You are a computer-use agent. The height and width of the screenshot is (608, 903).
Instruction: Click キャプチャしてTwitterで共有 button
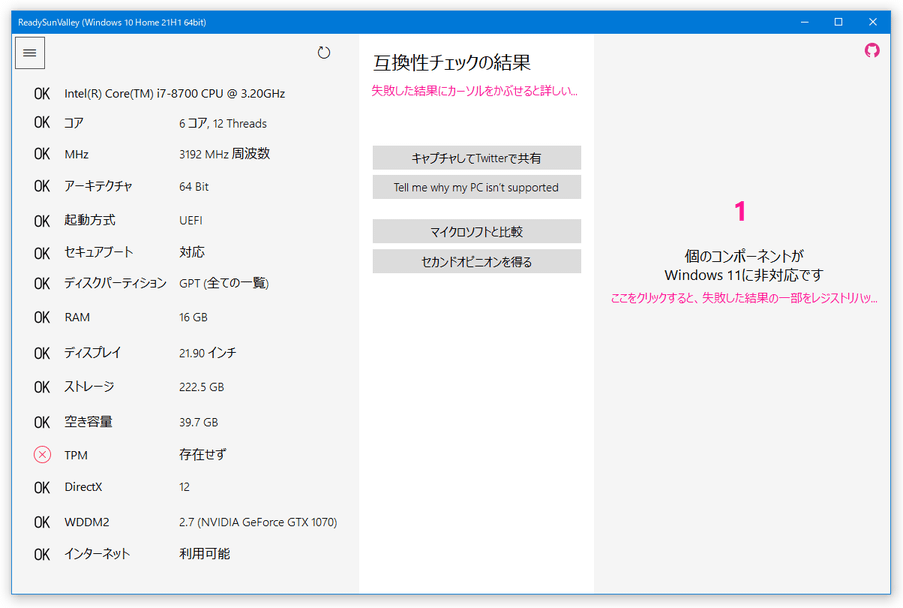476,158
